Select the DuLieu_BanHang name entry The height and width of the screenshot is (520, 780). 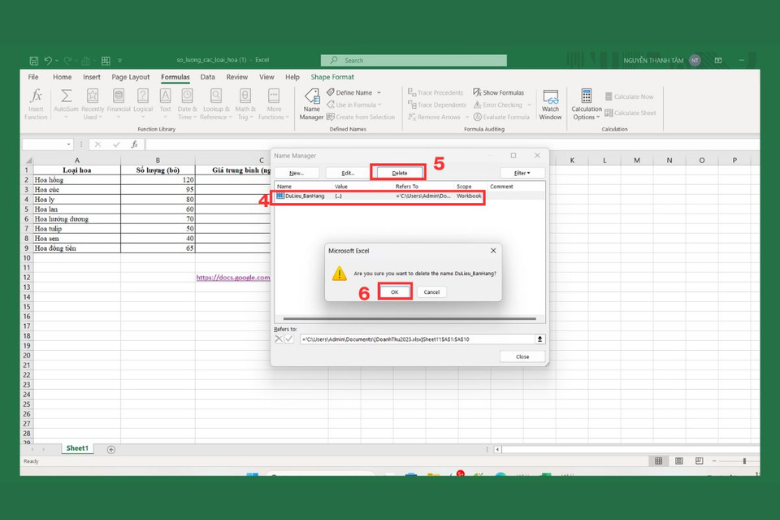click(303, 196)
